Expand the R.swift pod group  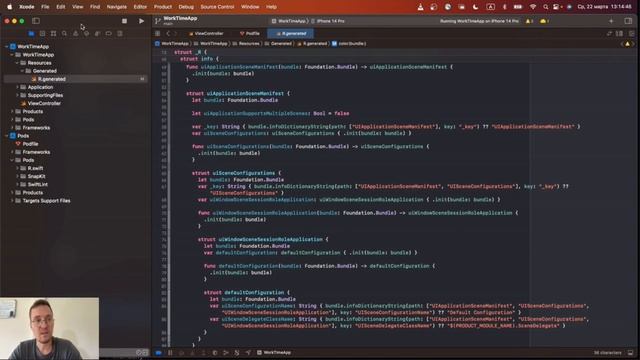tap(18, 168)
